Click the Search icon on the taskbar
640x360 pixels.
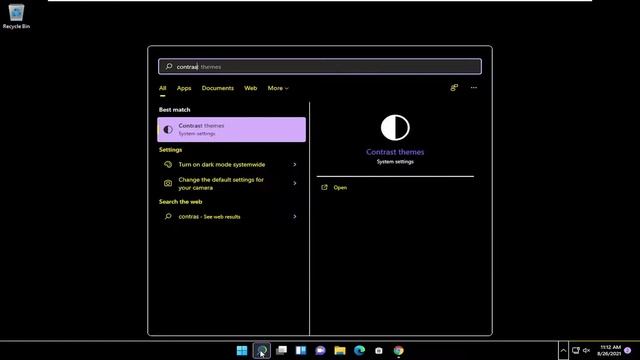click(x=262, y=351)
